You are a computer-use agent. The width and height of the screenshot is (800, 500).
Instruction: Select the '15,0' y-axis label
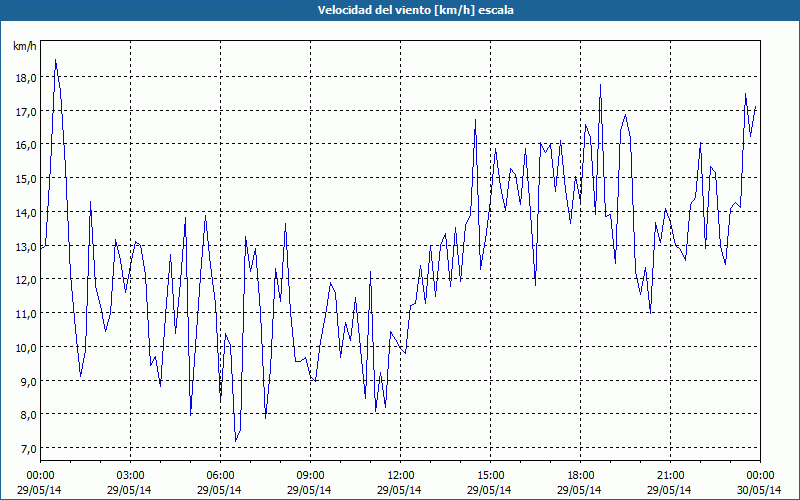[26, 179]
